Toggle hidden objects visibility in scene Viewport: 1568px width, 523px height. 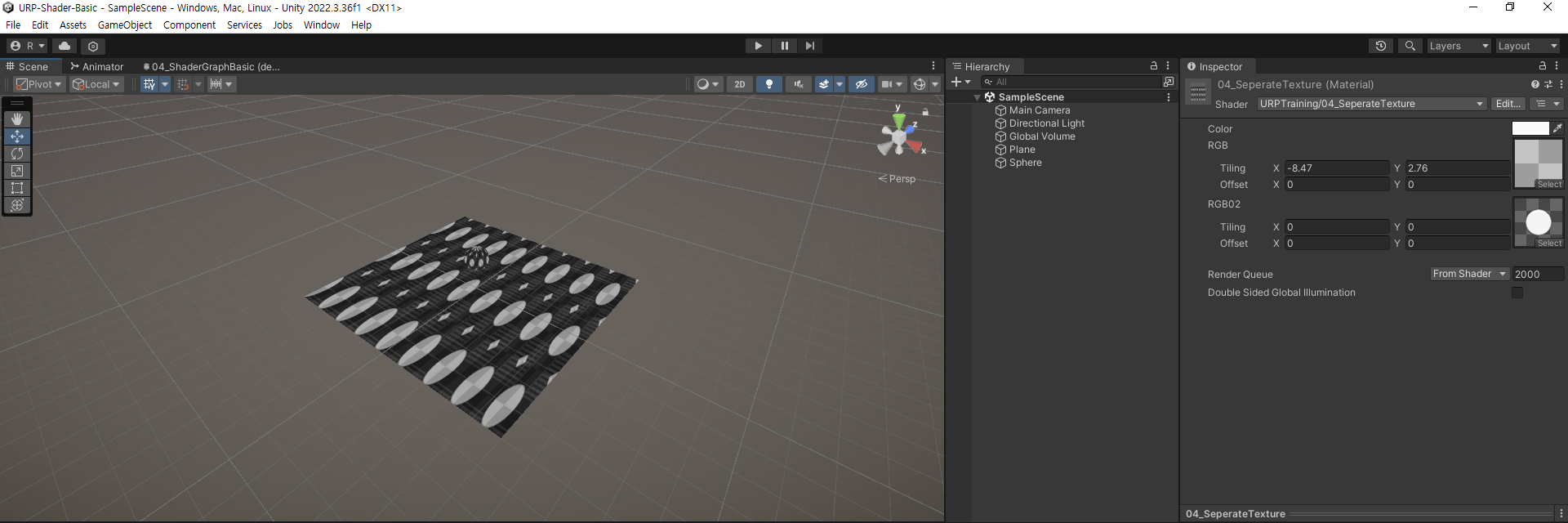point(861,84)
